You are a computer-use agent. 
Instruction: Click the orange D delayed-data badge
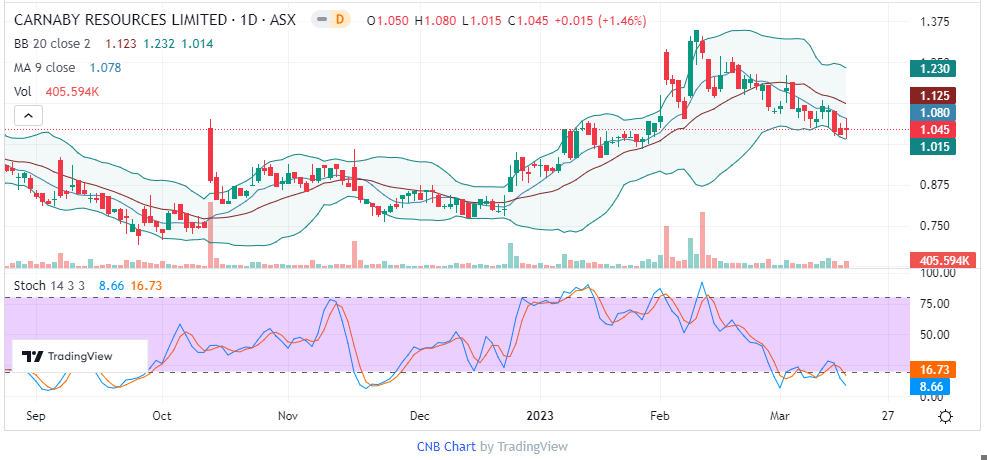click(x=339, y=20)
